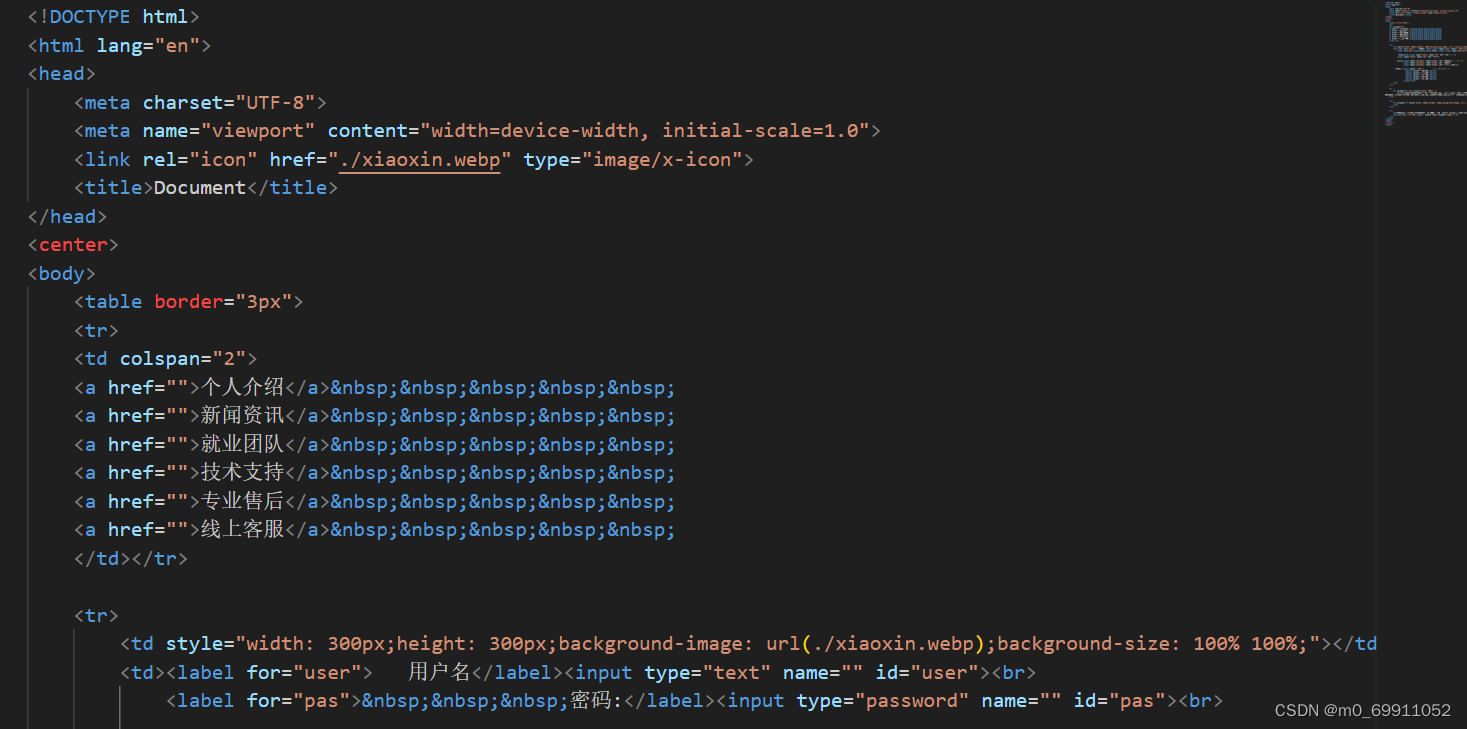Viewport: 1467px width, 729px height.
Task: Click the 新闻资讯 anchor text
Action: coord(243,415)
